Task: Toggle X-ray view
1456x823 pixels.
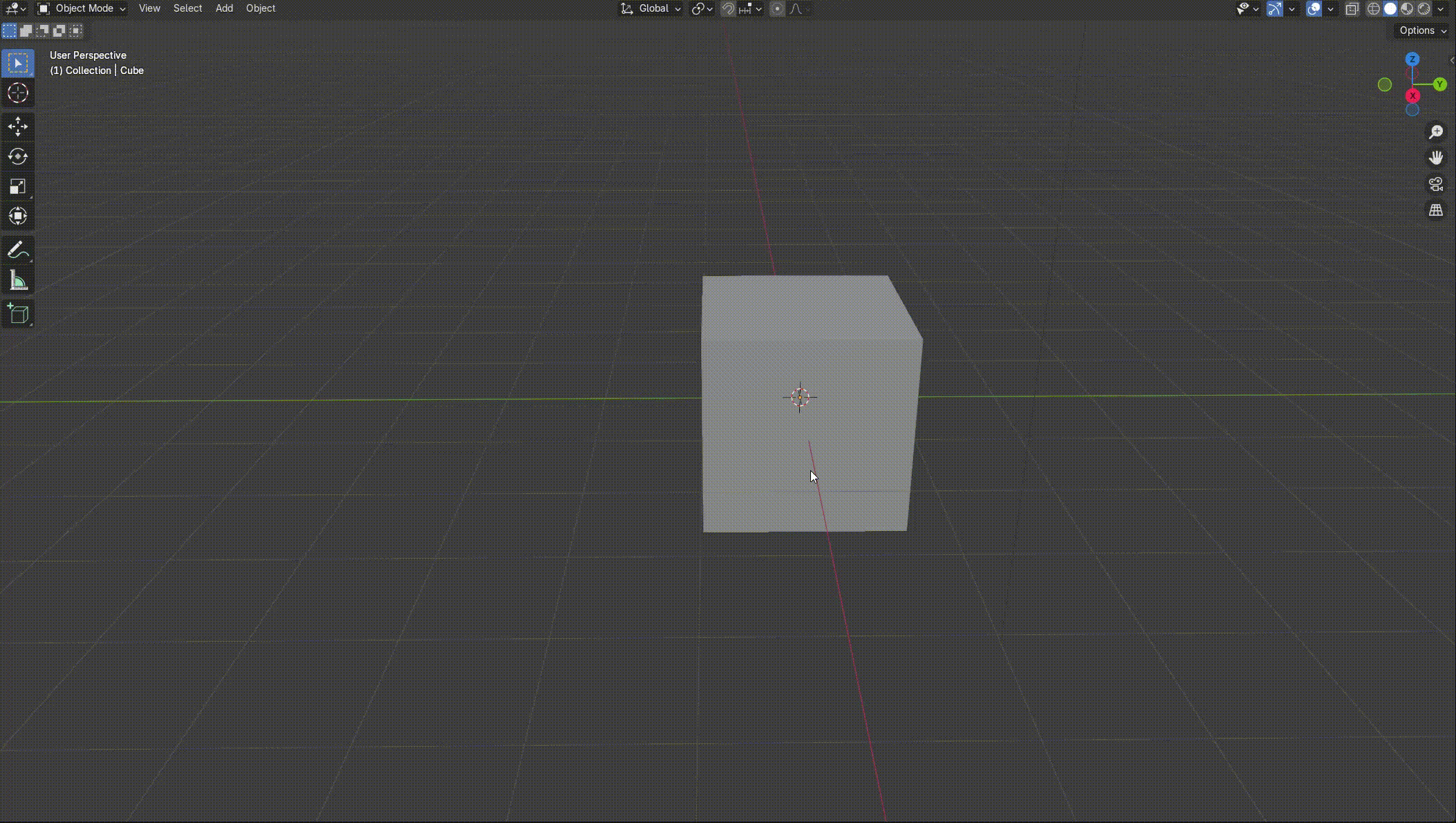Action: tap(1352, 9)
